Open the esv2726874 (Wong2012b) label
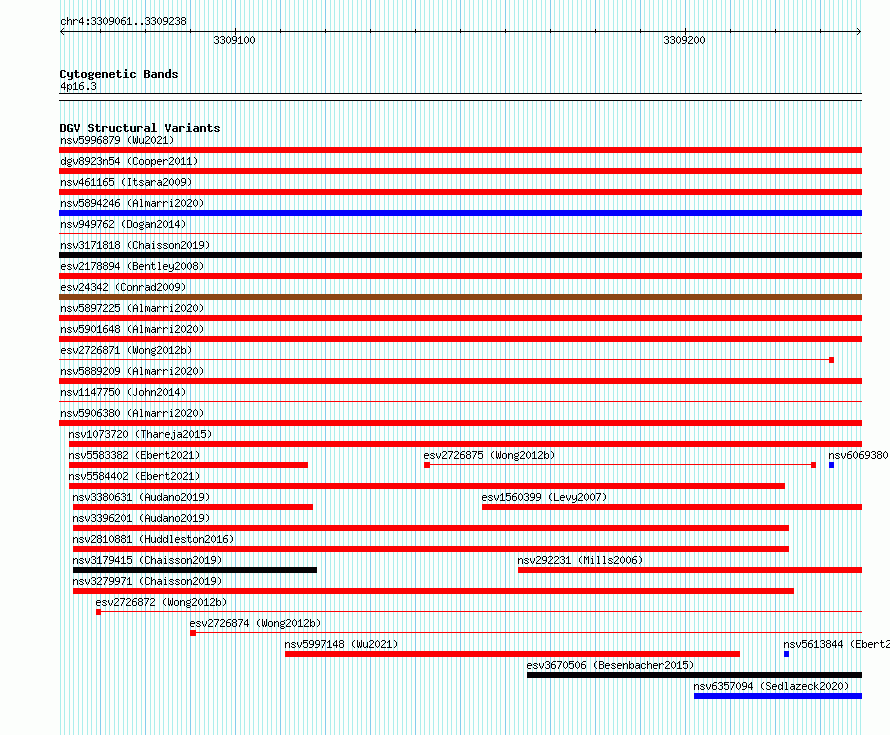The height and width of the screenshot is (735, 890). point(255,623)
